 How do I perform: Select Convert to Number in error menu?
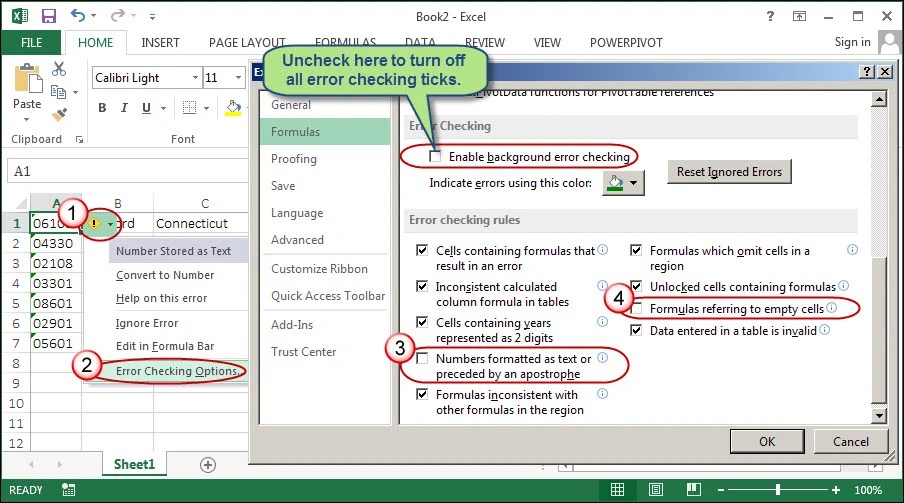pyautogui.click(x=165, y=275)
